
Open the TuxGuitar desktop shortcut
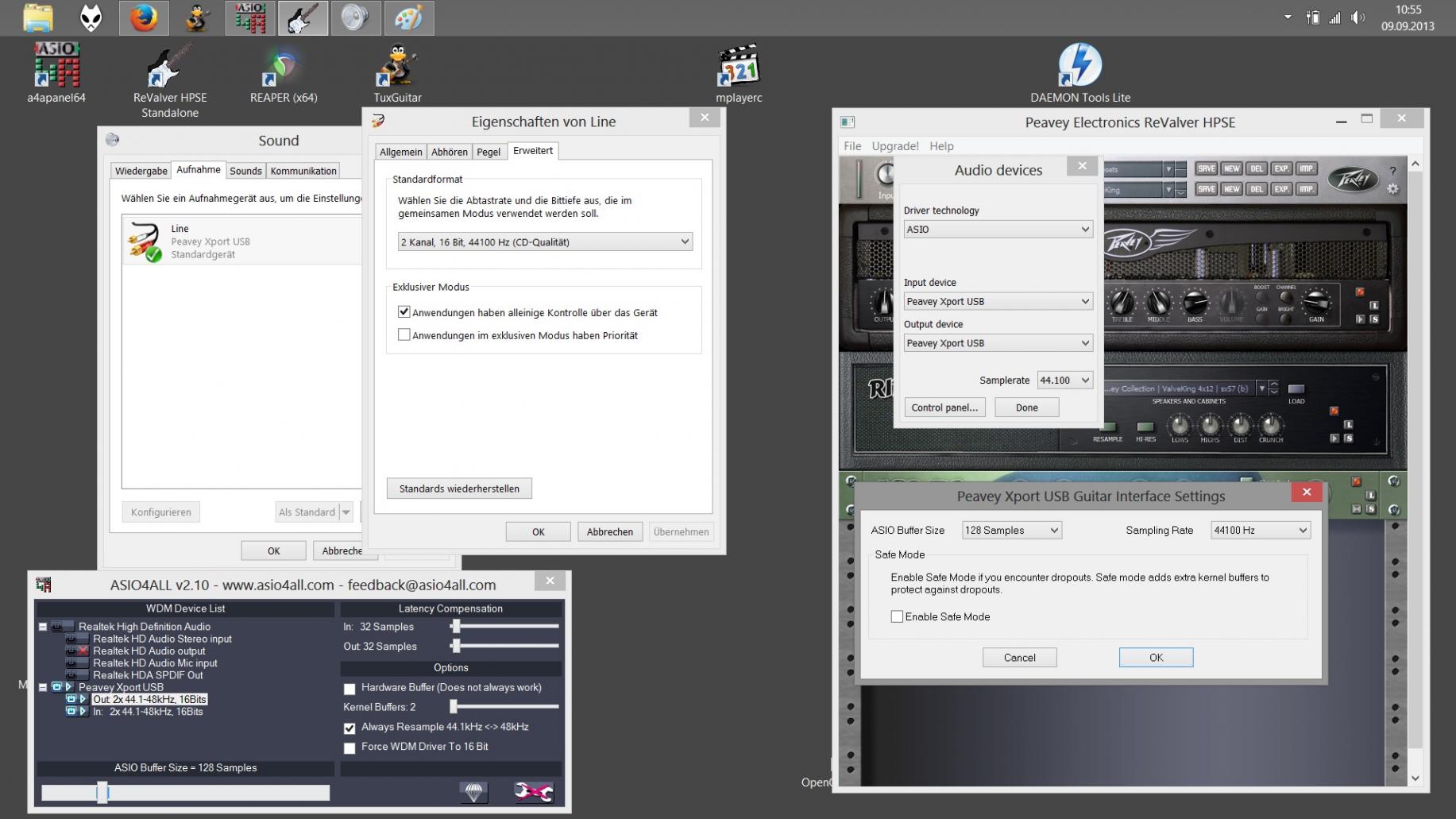pos(397,72)
